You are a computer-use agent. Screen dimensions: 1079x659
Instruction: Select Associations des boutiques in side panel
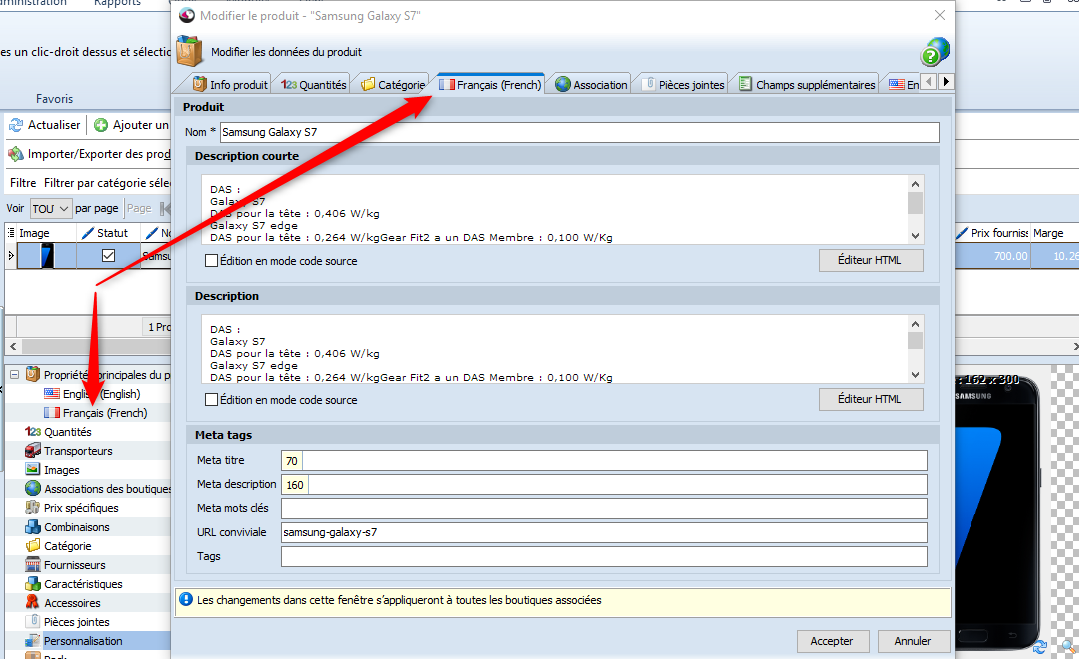(98, 489)
